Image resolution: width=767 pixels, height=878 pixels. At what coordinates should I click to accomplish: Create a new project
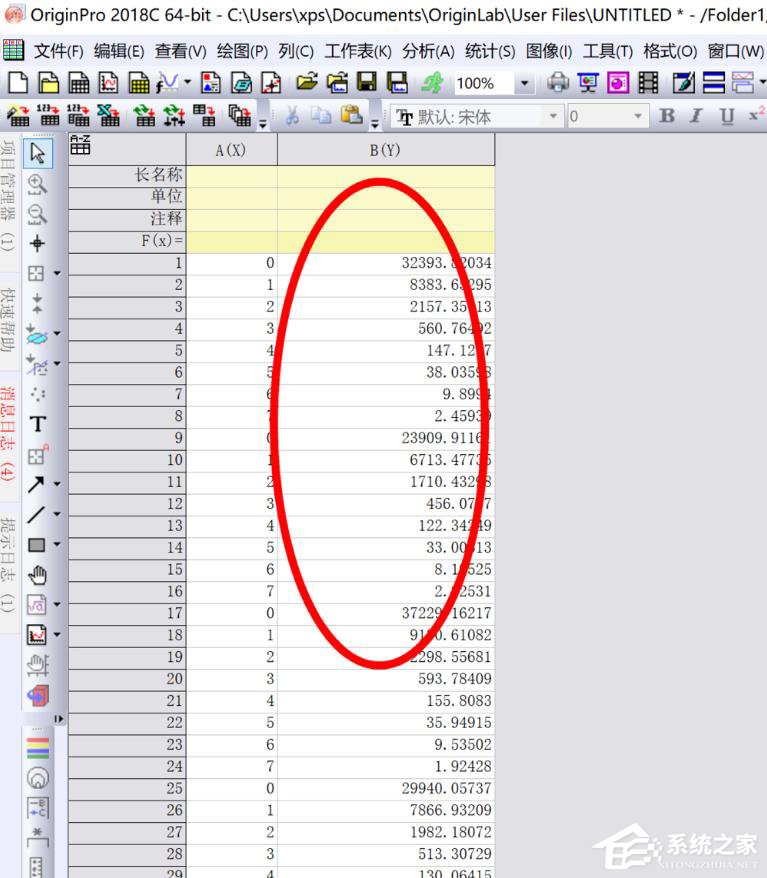(x=18, y=83)
